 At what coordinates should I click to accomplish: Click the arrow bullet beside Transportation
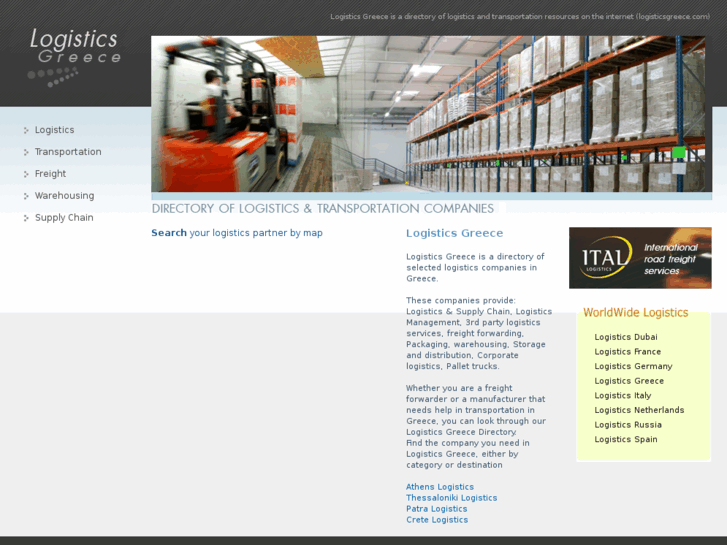click(26, 152)
